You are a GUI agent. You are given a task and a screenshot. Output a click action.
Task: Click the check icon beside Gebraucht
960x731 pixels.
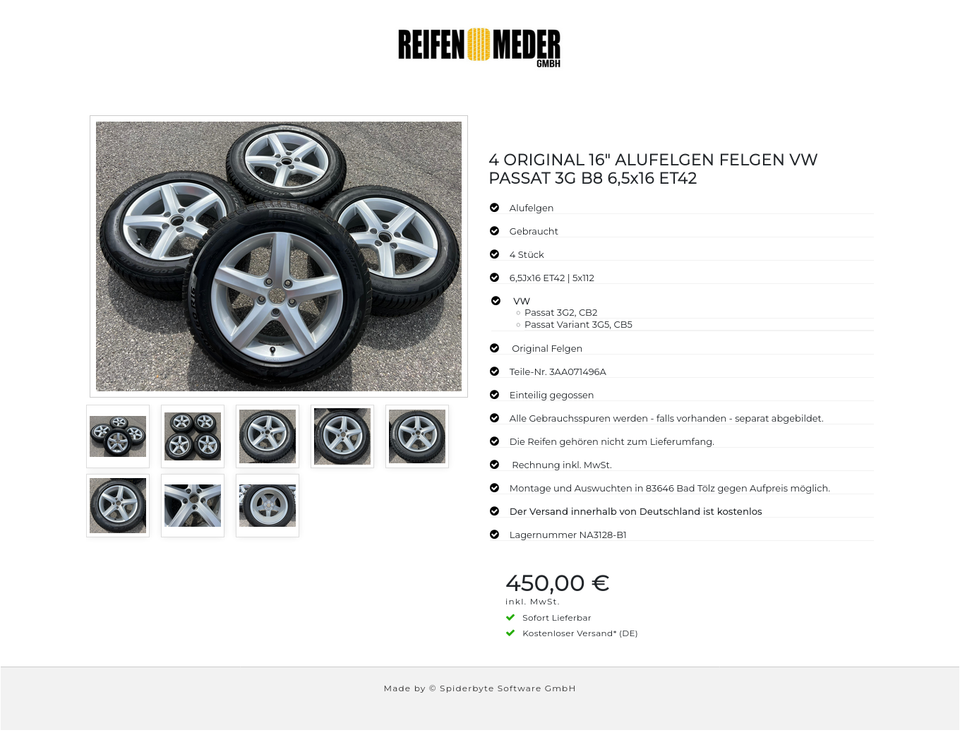point(495,231)
